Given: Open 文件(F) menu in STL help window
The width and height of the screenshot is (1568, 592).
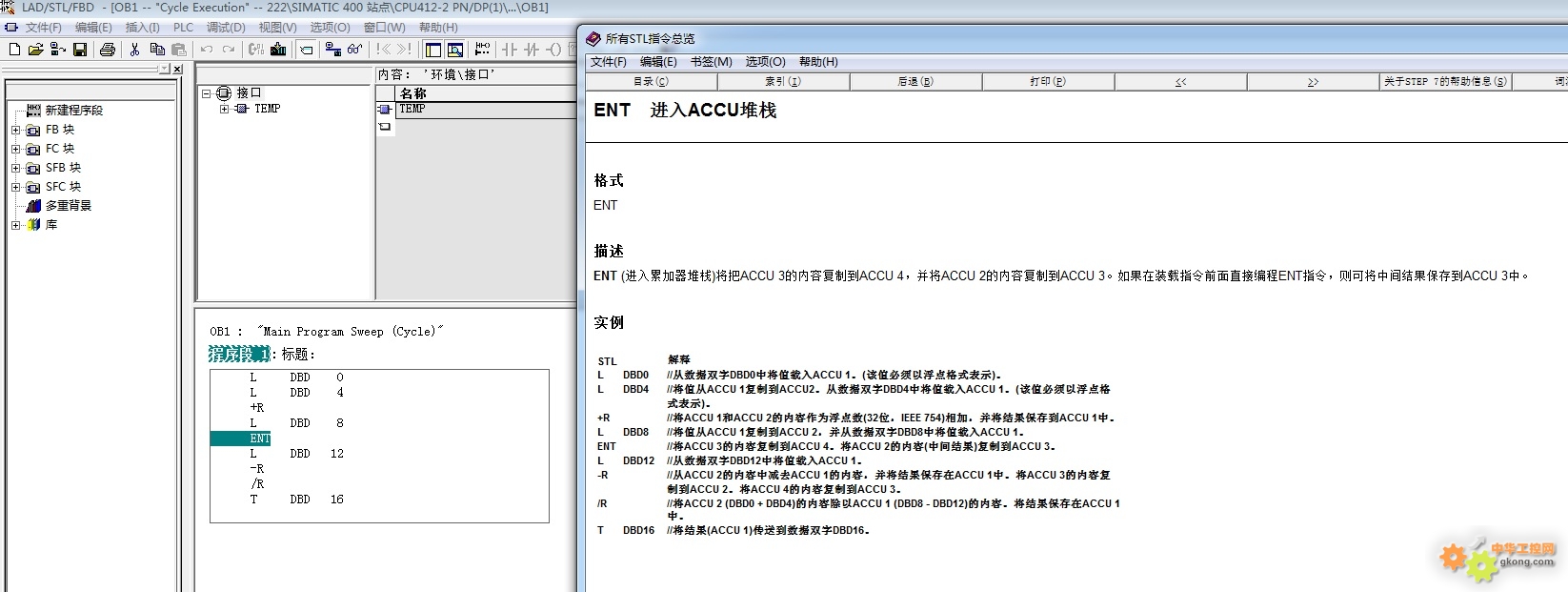Looking at the screenshot, I should 609,62.
